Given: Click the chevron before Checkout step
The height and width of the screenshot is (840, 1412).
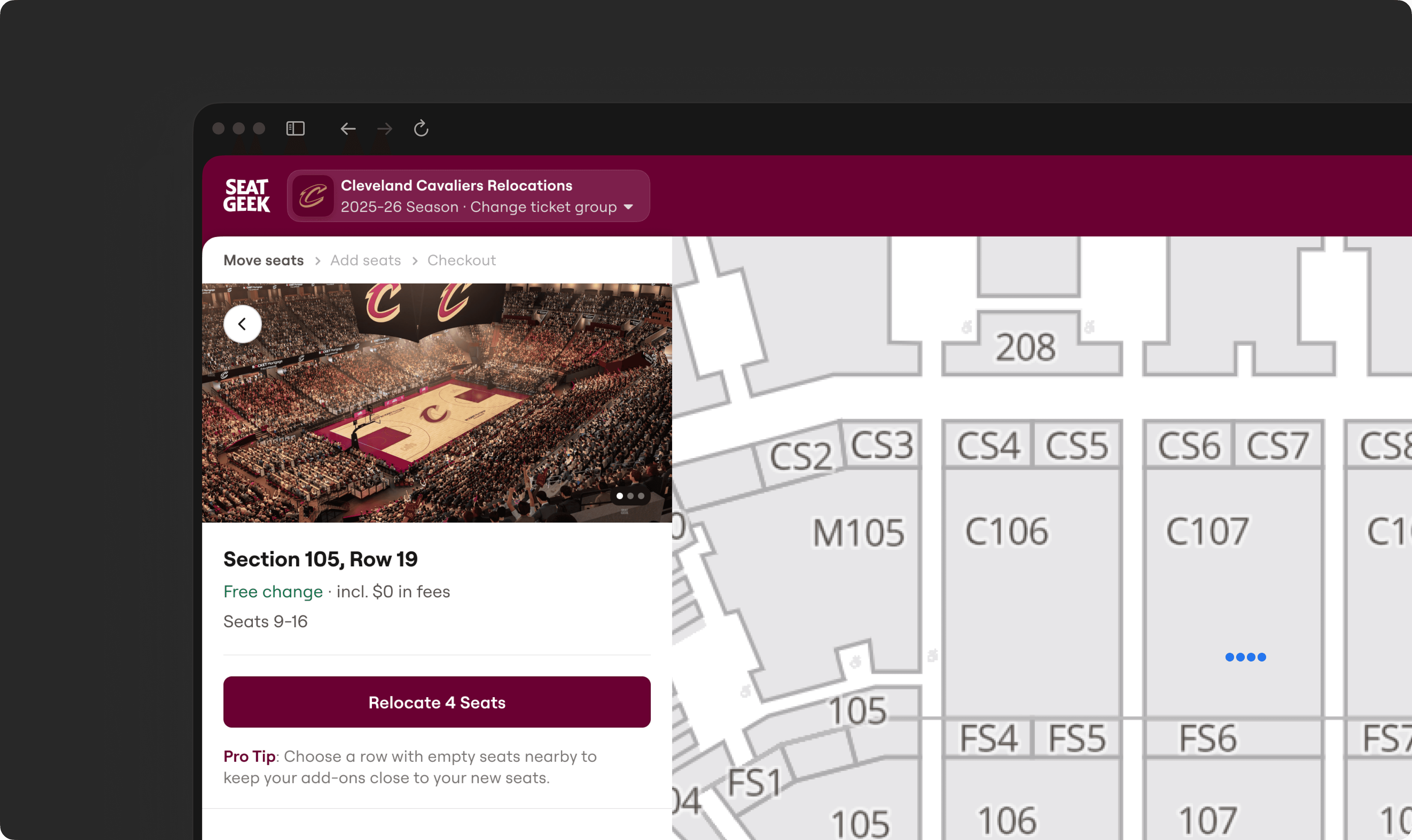Looking at the screenshot, I should [x=415, y=260].
